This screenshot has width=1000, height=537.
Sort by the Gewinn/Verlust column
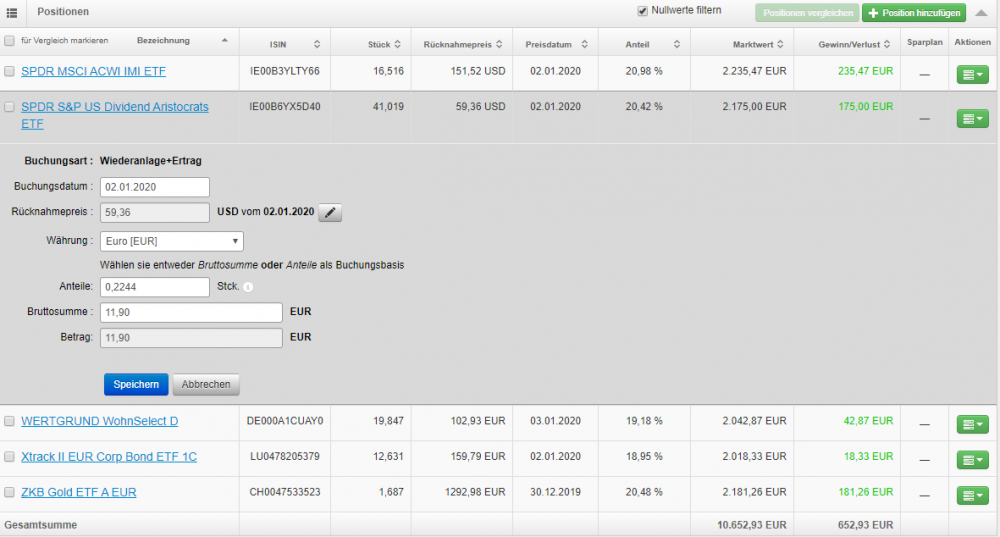[x=886, y=44]
